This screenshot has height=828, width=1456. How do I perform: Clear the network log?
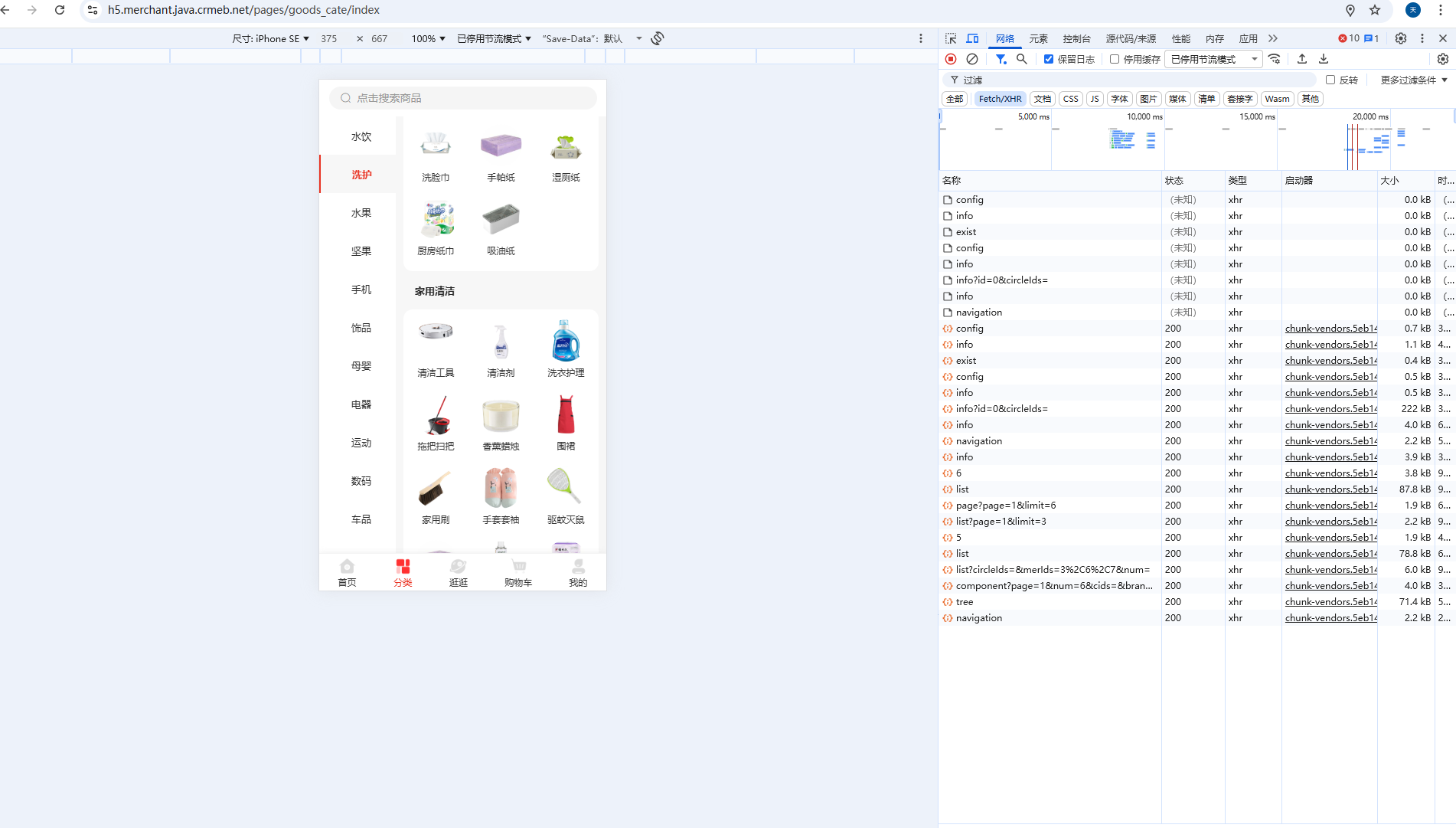972,59
